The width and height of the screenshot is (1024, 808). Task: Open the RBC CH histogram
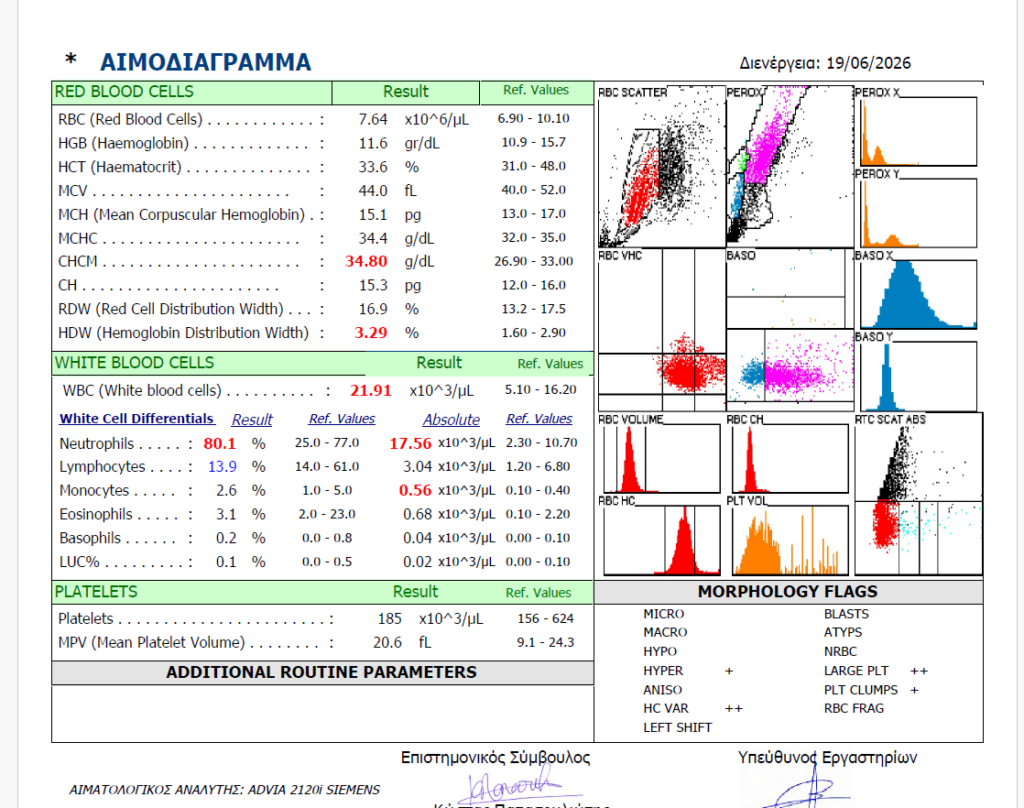(790, 455)
